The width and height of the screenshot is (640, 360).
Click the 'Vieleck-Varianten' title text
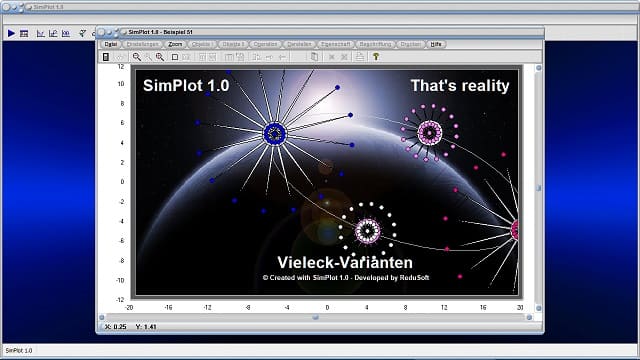[345, 262]
